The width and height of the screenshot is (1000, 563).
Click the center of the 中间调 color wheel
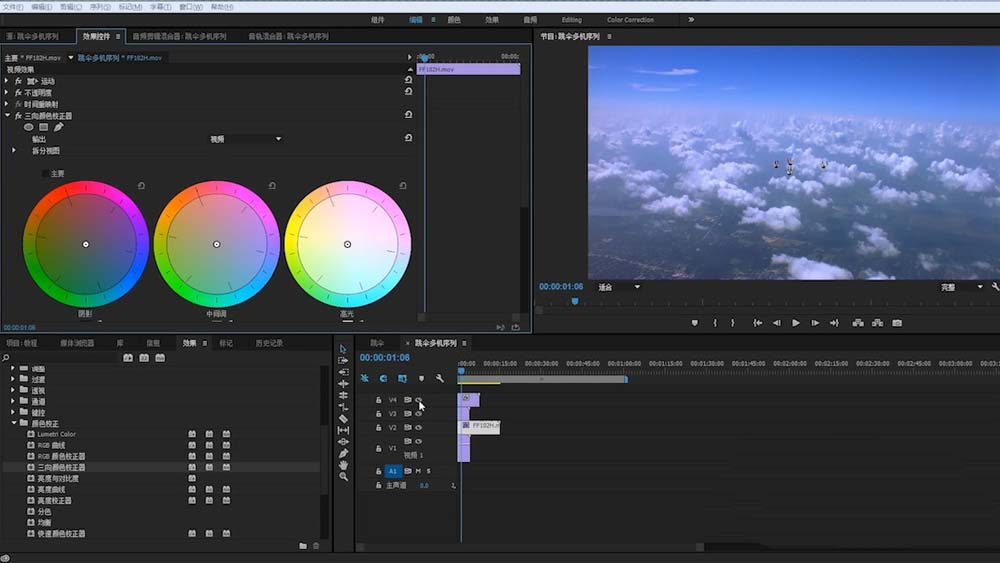coord(216,244)
